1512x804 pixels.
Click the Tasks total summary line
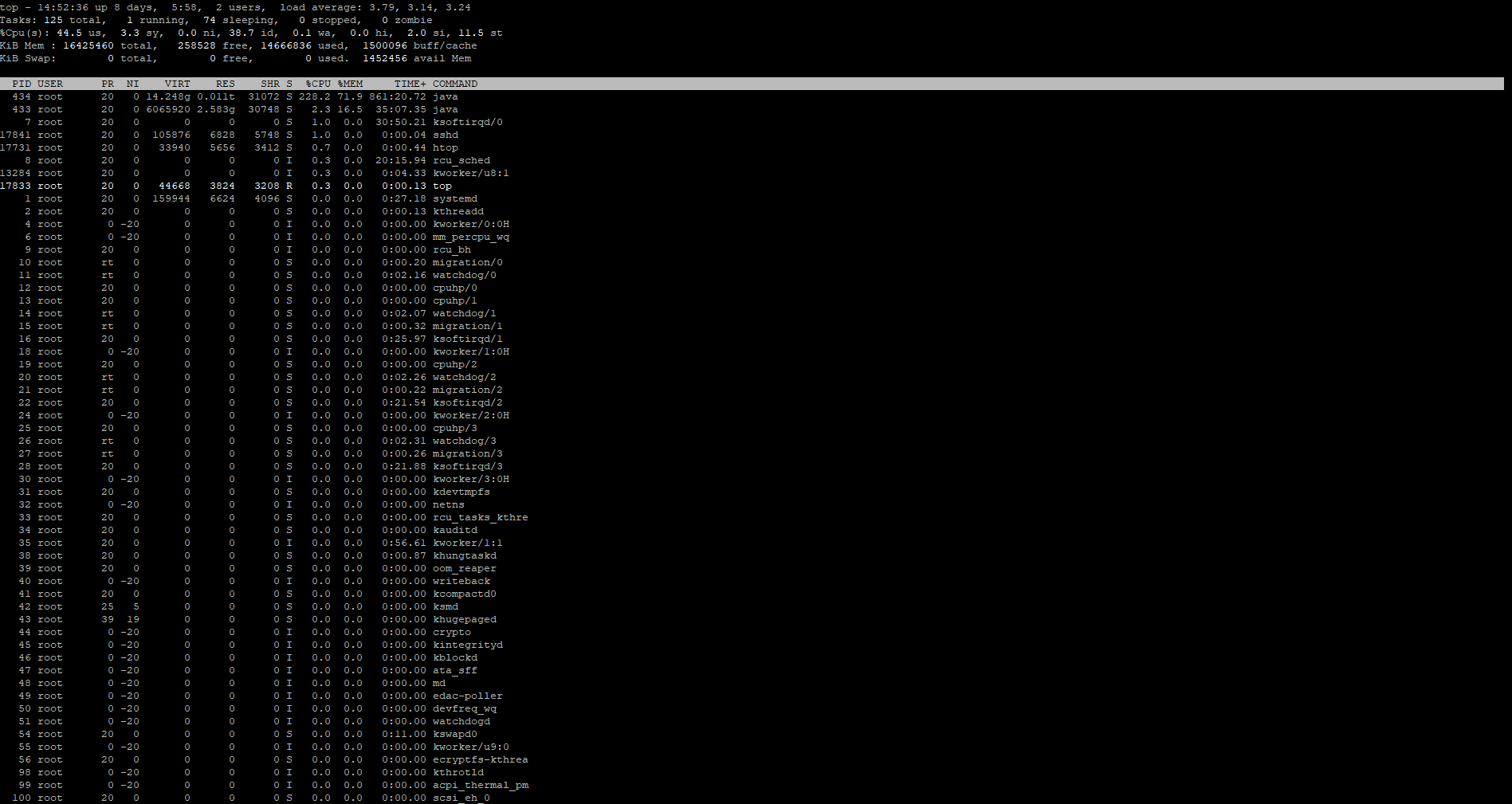point(216,20)
